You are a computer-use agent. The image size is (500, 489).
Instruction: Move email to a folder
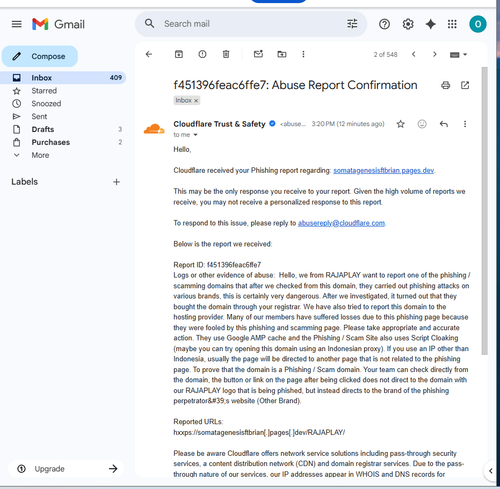282,54
